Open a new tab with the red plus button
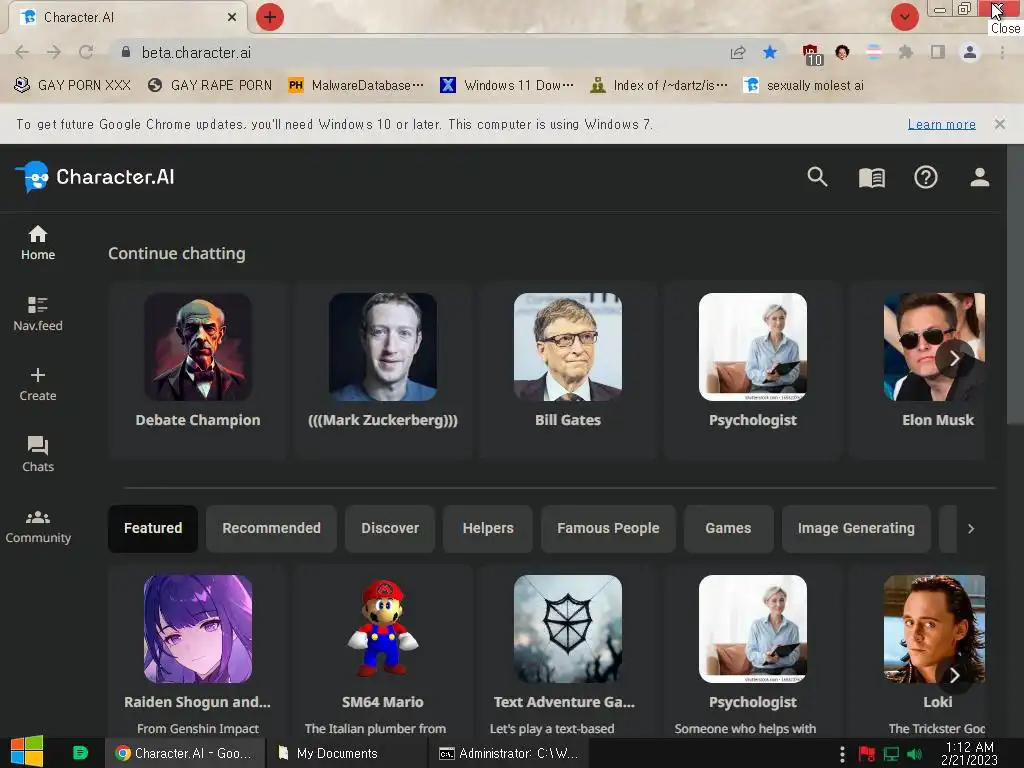Image resolution: width=1024 pixels, height=768 pixels. pos(270,17)
